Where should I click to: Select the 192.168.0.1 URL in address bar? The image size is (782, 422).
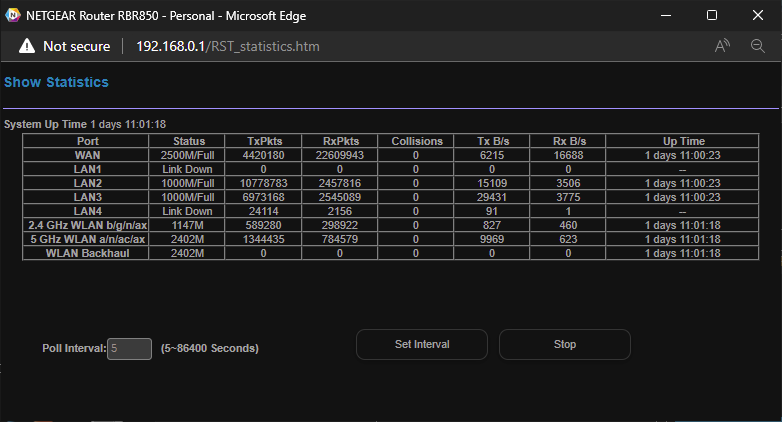point(228,47)
